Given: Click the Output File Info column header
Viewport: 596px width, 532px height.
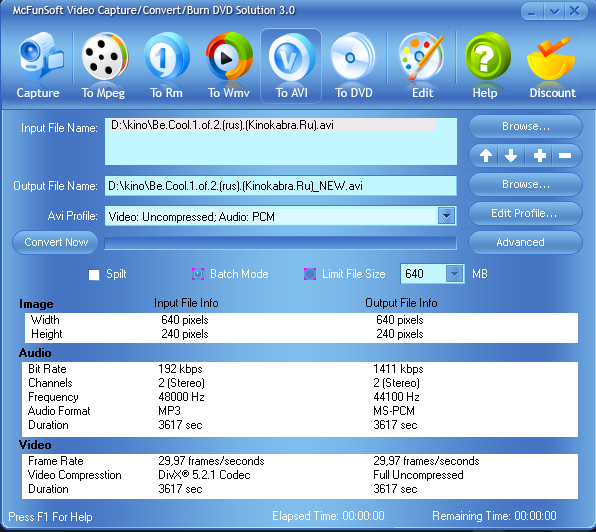Looking at the screenshot, I should coord(401,303).
